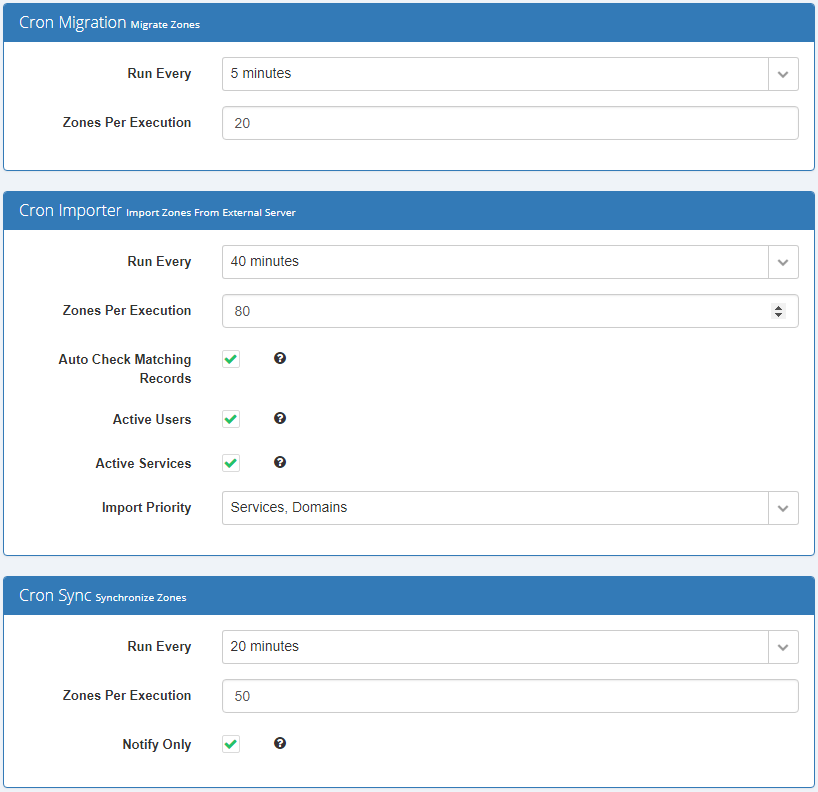The image size is (818, 792).
Task: Uncheck the Active Users checkbox
Action: pos(231,419)
